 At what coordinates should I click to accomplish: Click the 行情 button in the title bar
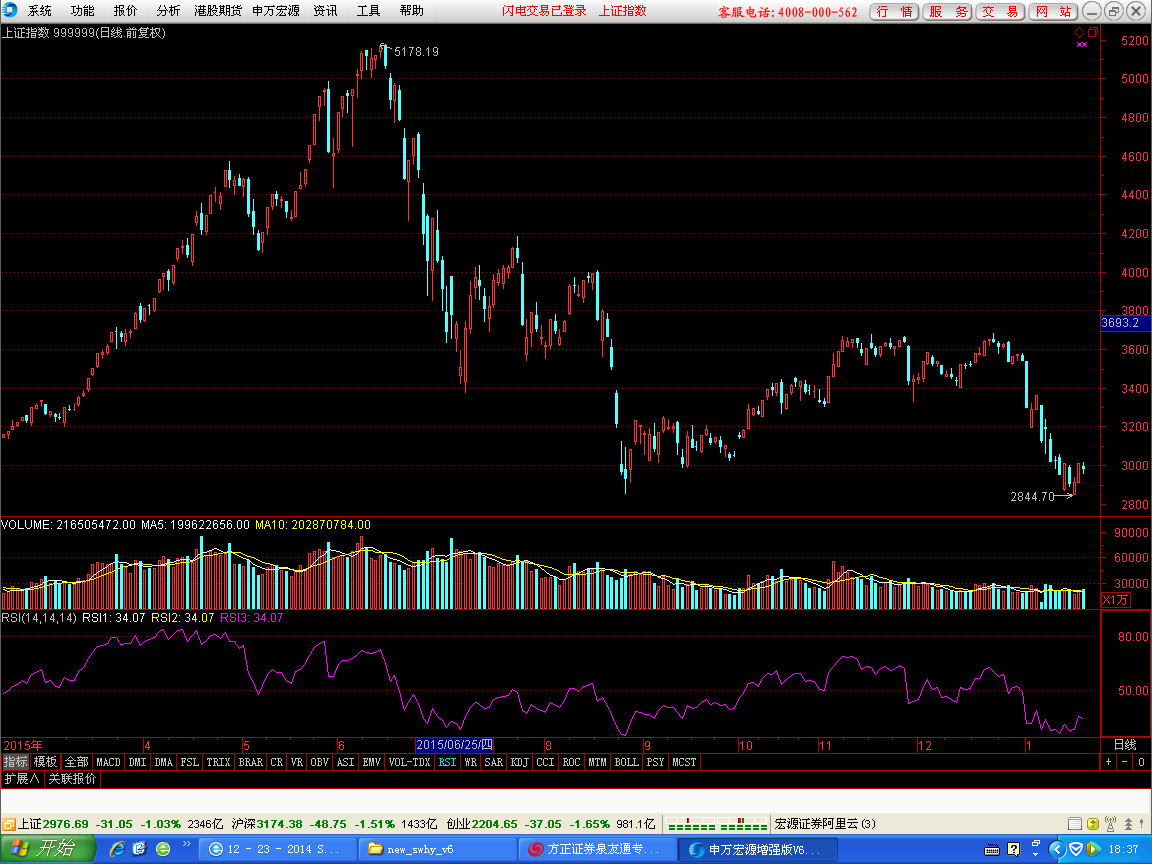tap(894, 11)
